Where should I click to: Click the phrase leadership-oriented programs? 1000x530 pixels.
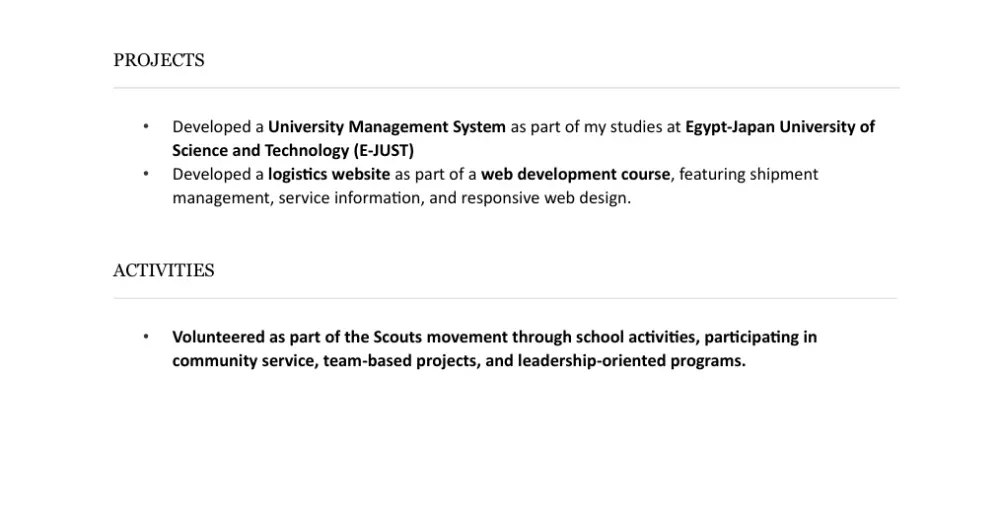[631, 361]
